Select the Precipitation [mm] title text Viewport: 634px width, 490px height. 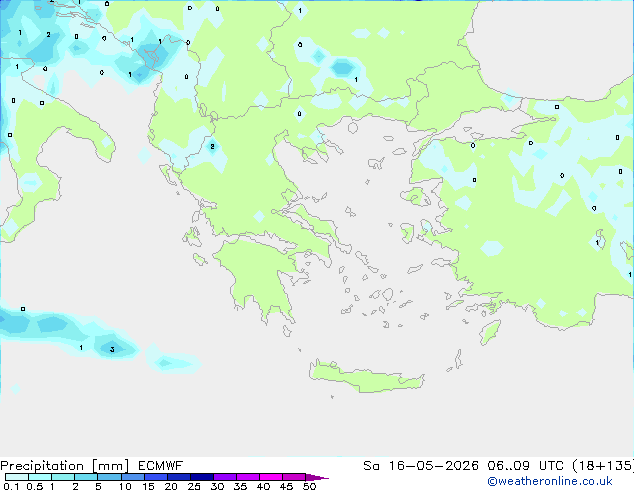click(x=65, y=466)
